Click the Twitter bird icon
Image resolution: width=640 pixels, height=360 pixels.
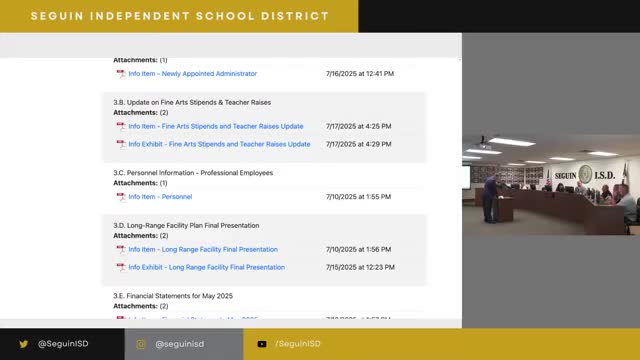point(24,344)
